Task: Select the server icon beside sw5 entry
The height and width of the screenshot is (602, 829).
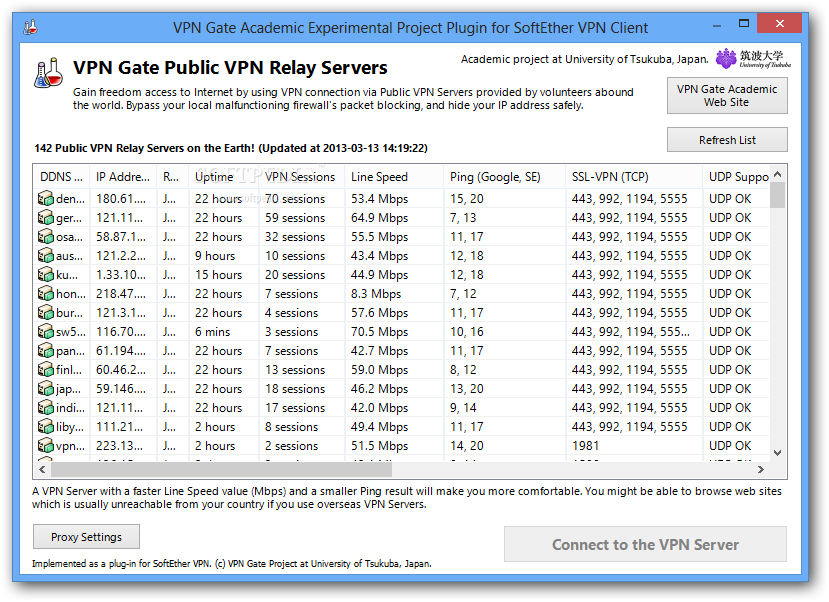Action: pyautogui.click(x=46, y=331)
